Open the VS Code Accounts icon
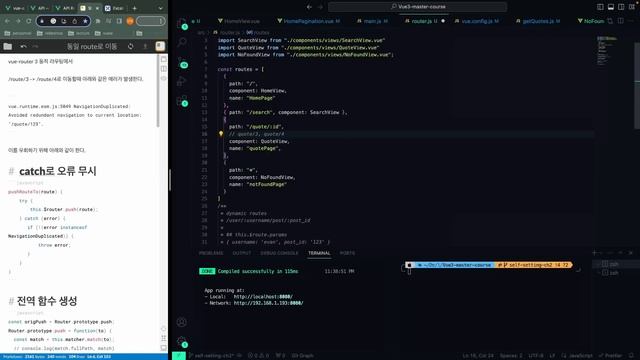The image size is (640, 360). click(182, 322)
